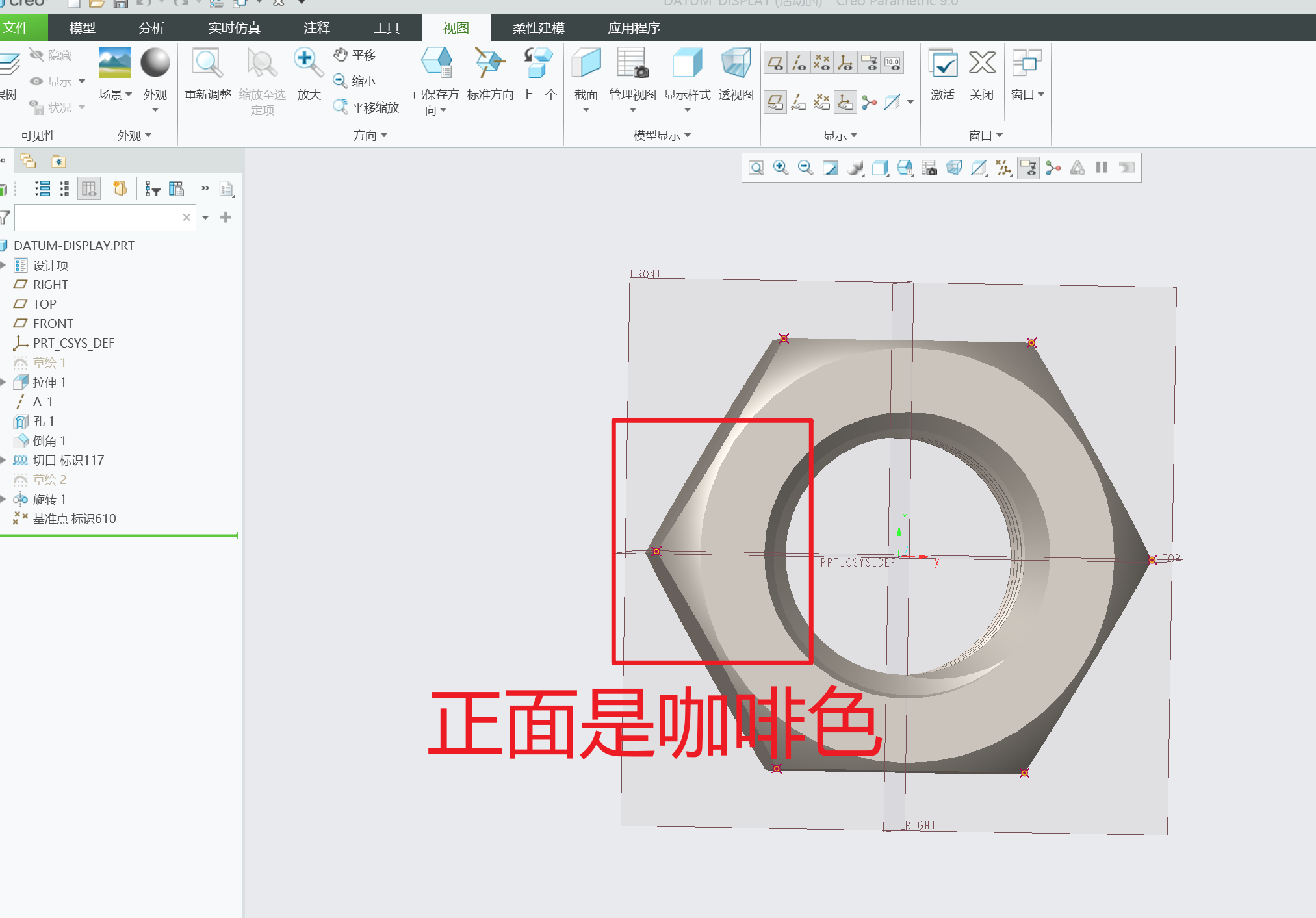Click the Pan (平移) button

pos(355,55)
